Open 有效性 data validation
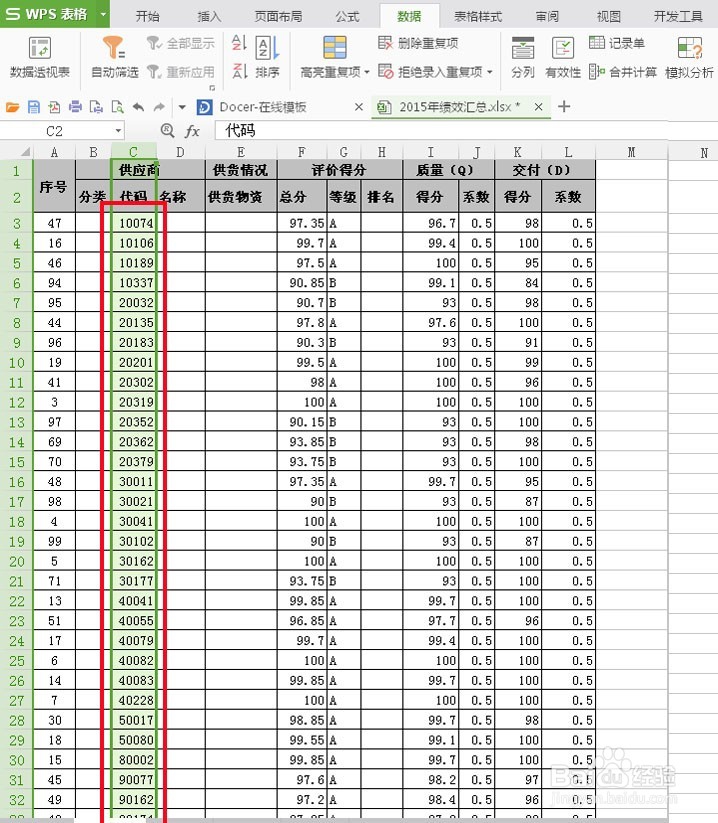Screen dimensions: 718x823 (x=563, y=57)
